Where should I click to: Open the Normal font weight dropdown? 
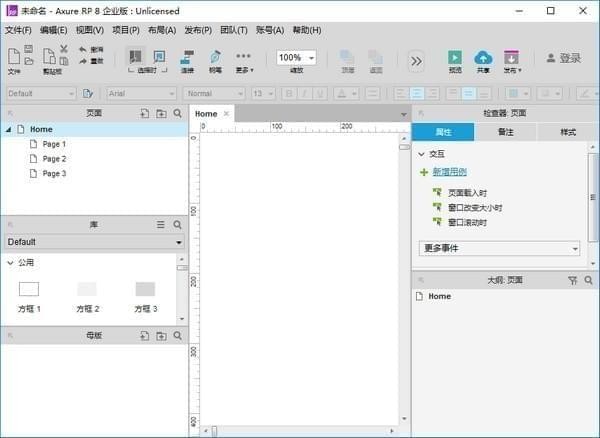pyautogui.click(x=214, y=94)
